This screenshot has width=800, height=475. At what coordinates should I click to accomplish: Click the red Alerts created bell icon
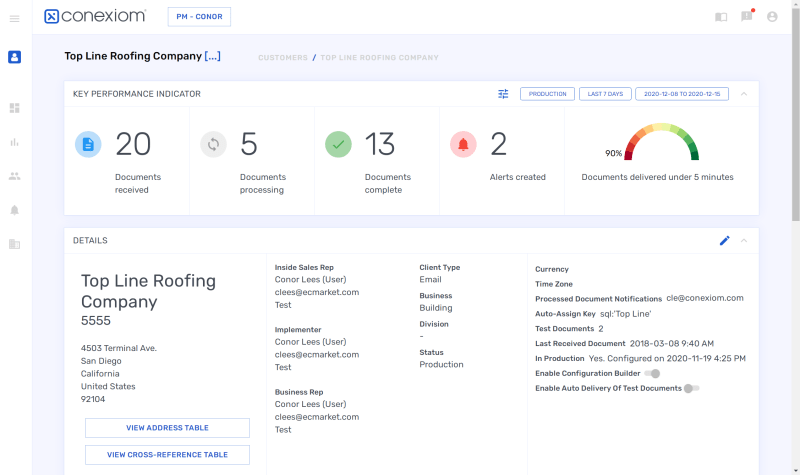coord(463,144)
